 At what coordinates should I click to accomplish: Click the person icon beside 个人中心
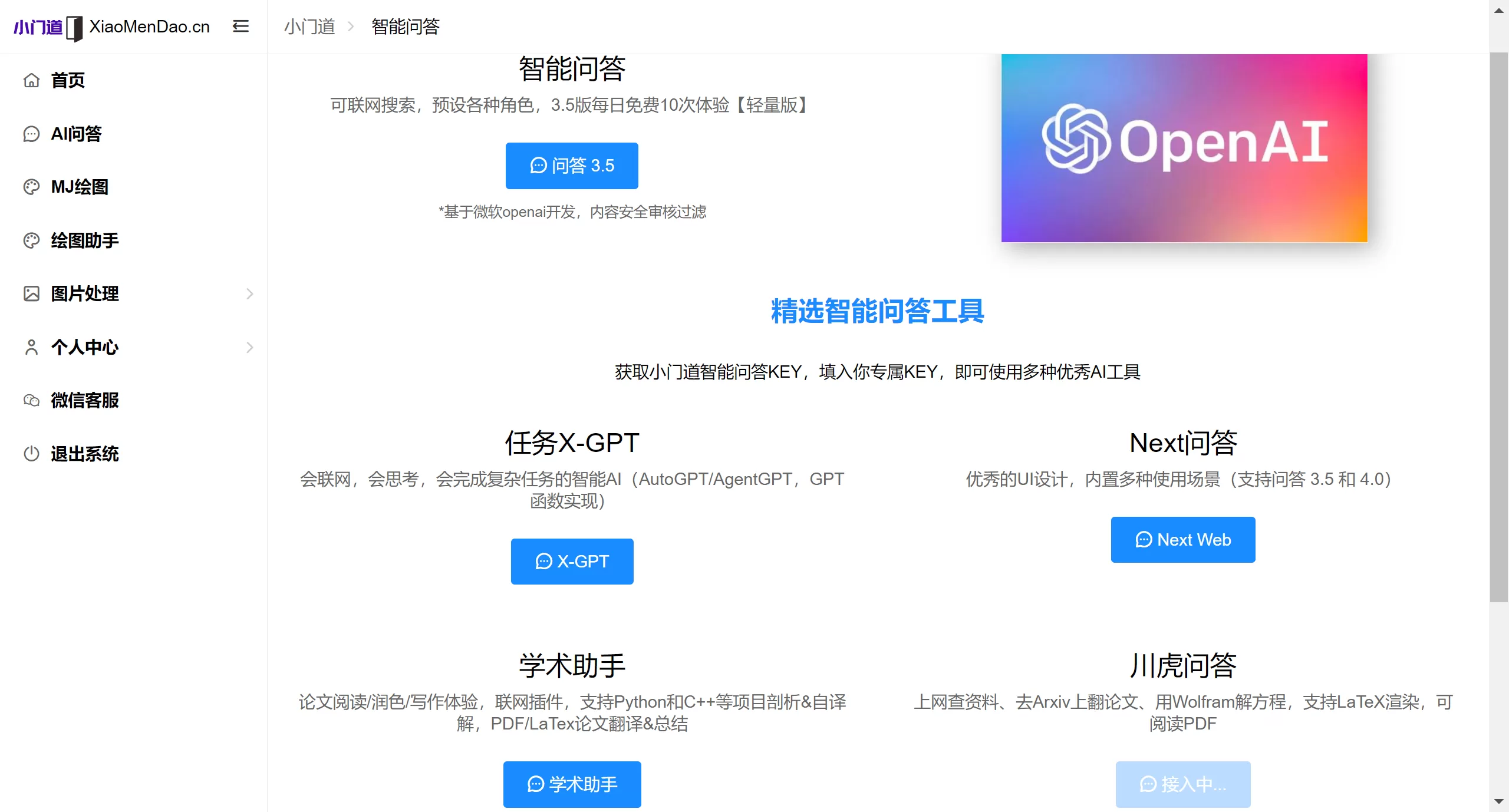31,347
